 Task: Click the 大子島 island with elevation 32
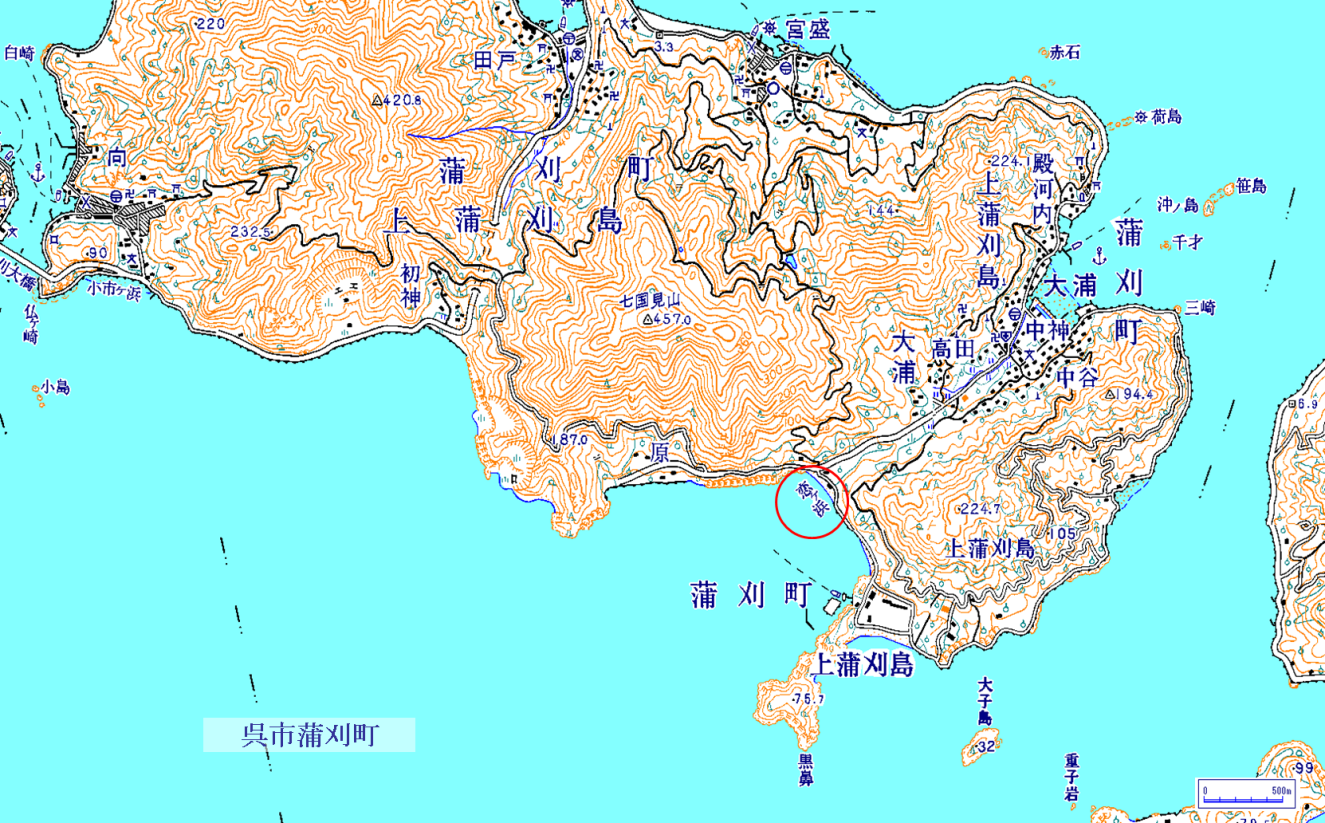click(x=981, y=744)
